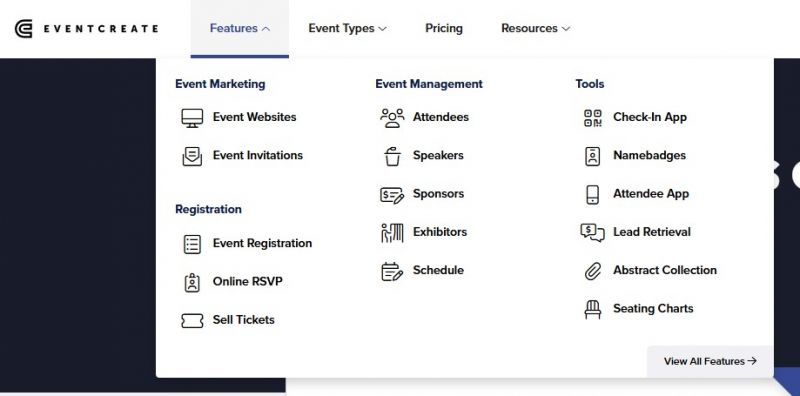
Task: Click the Abstract Collection paperclip icon
Action: point(592,270)
